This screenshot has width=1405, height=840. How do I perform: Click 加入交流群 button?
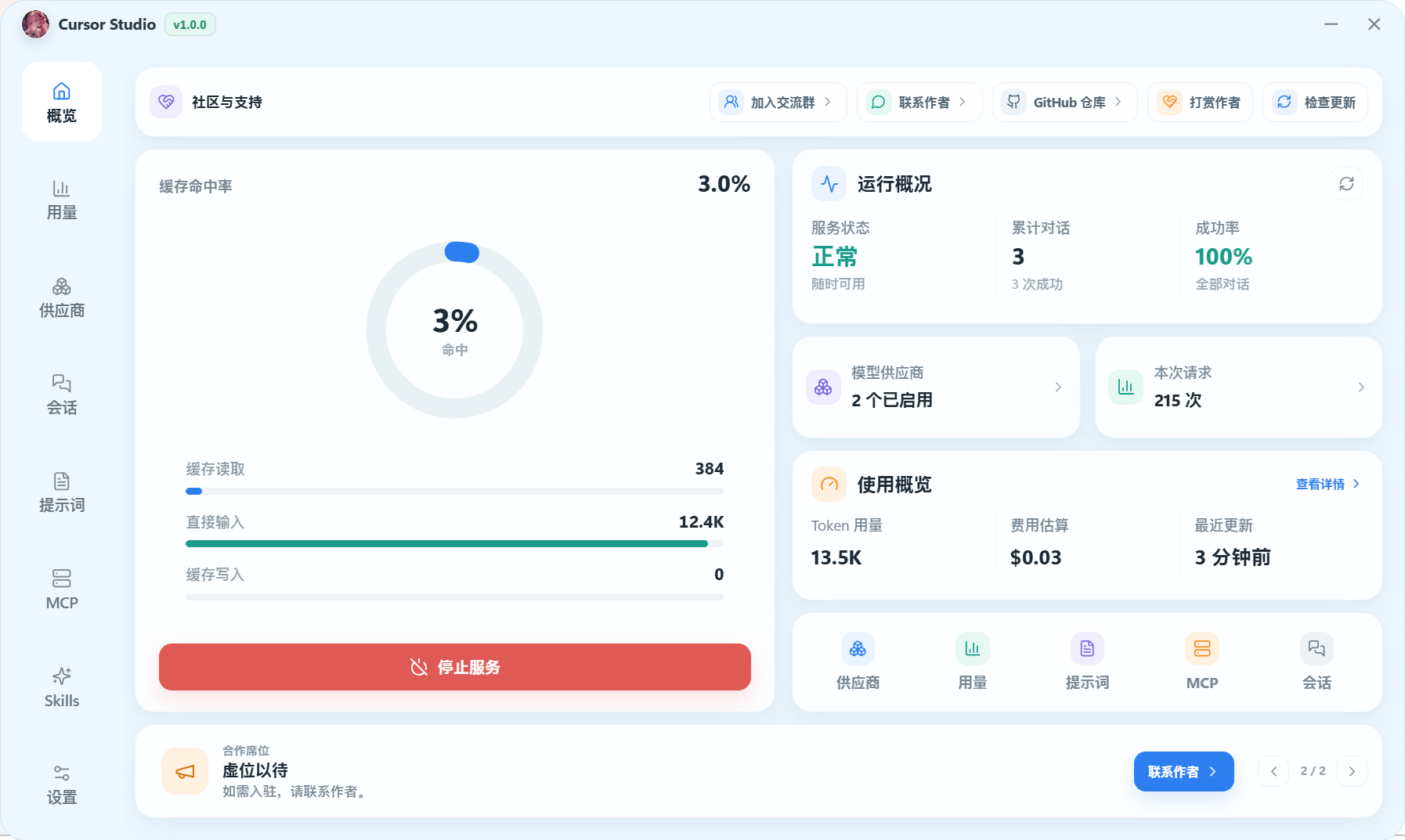click(778, 102)
